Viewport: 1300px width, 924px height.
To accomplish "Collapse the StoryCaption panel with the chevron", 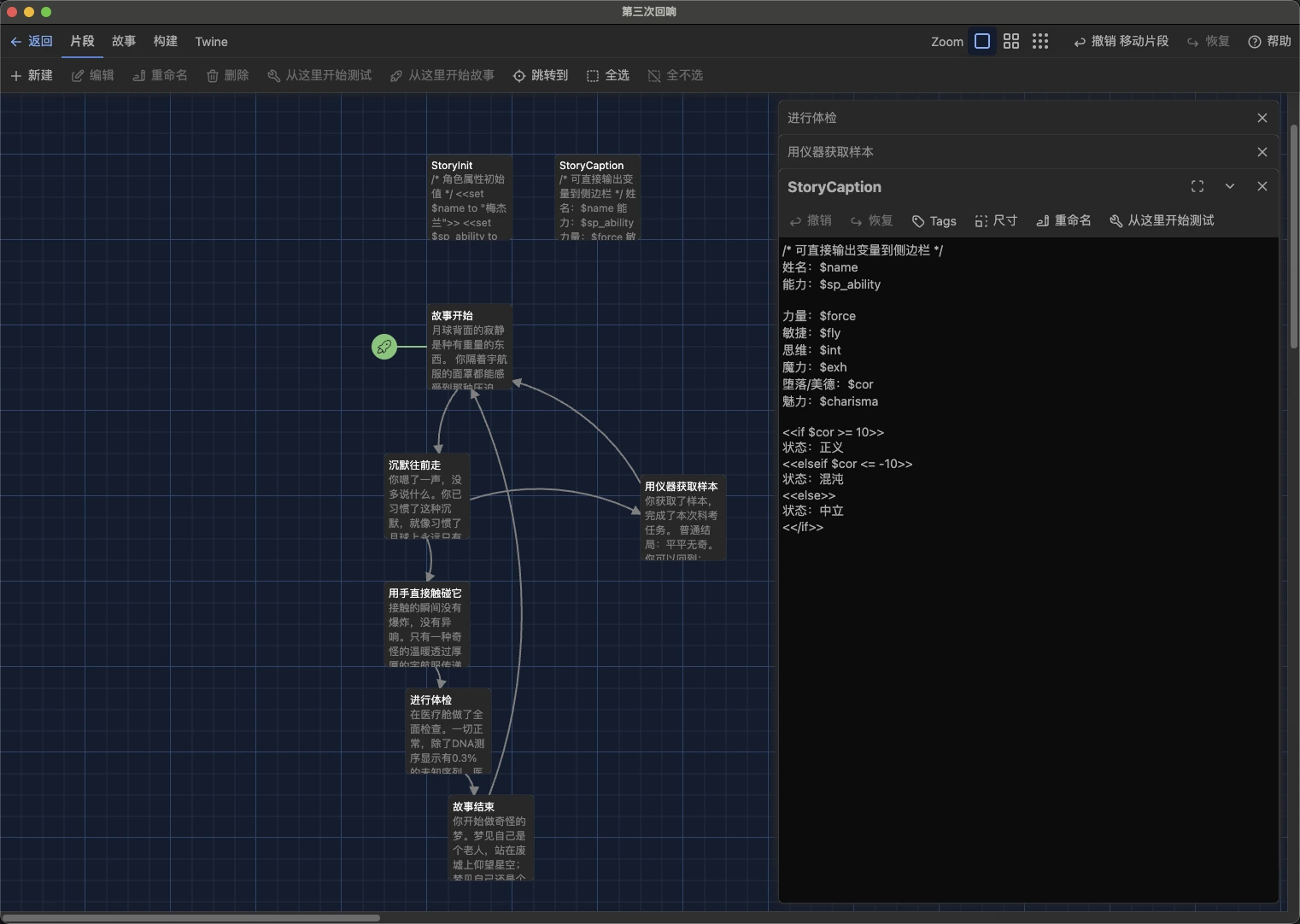I will coord(1229,186).
